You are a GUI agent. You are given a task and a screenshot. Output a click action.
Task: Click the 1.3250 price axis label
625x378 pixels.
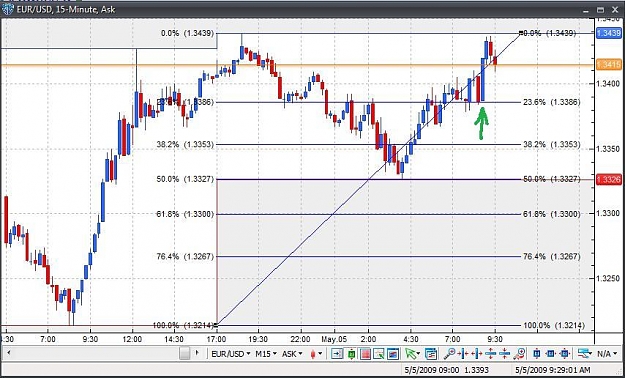pyautogui.click(x=608, y=278)
